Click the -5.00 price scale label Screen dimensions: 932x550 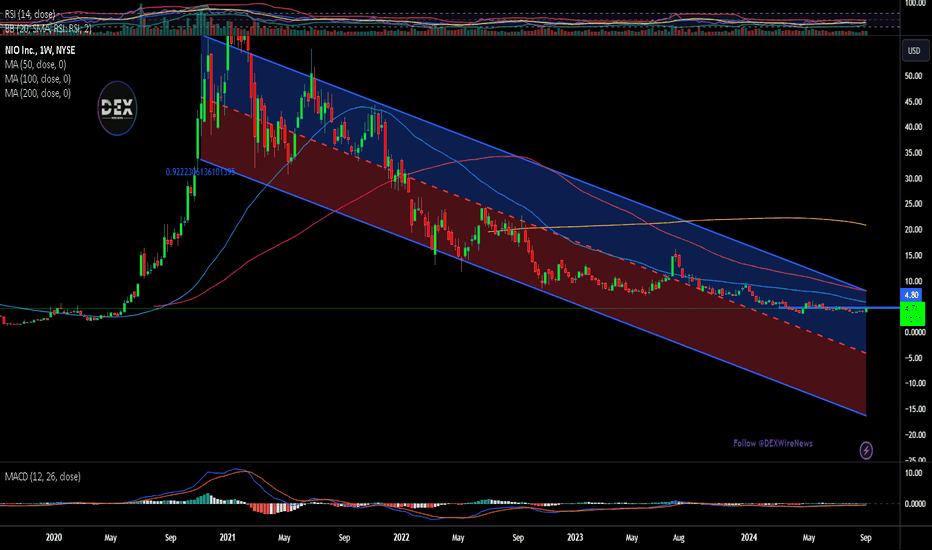(914, 358)
